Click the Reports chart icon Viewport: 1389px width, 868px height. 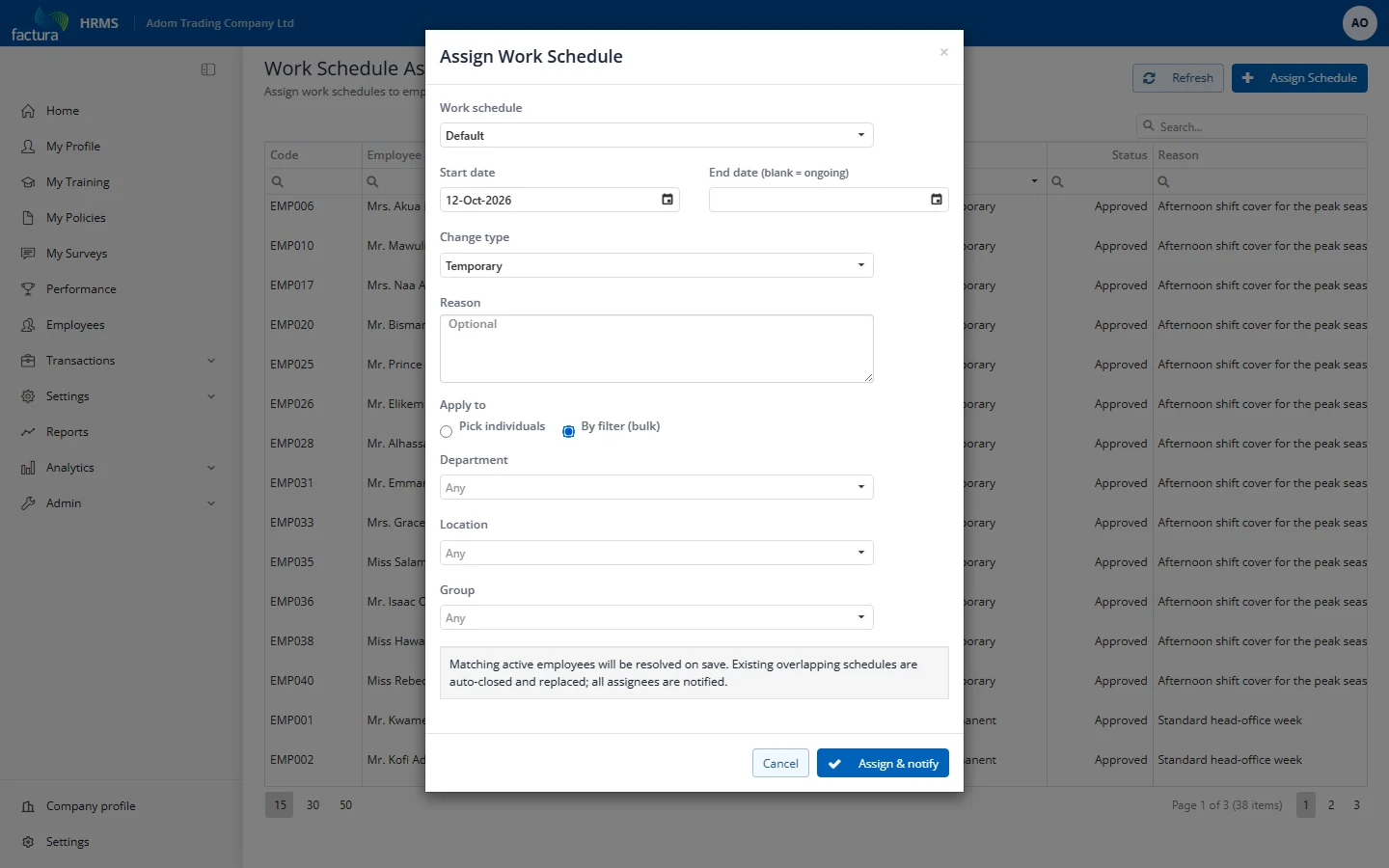28,432
